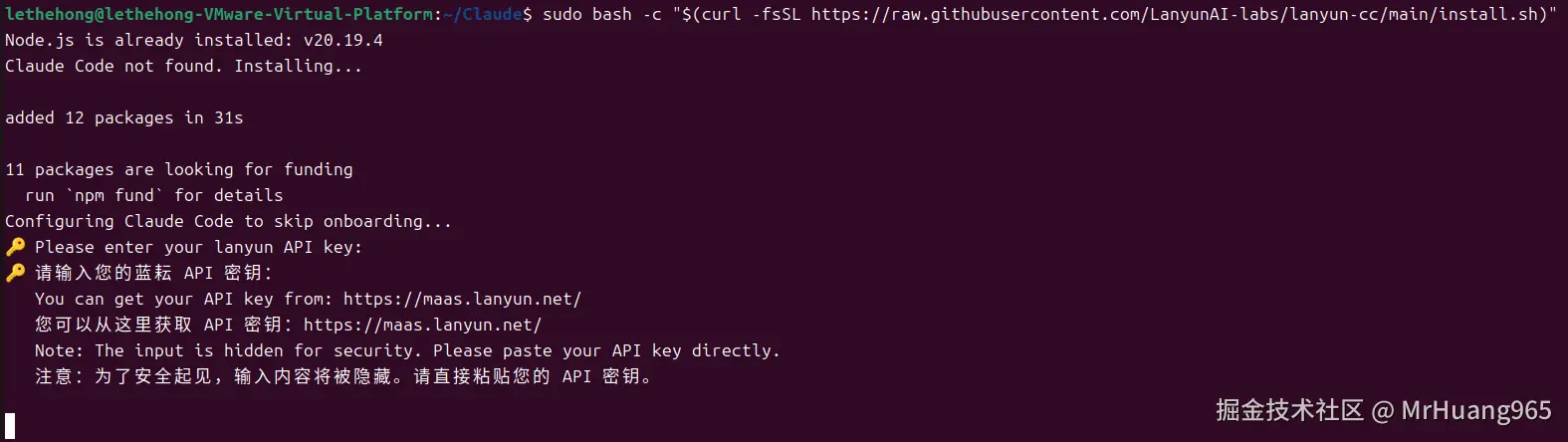Click the 注意 Chinese security note line
Viewport: 1568px width, 442px height.
click(343, 376)
